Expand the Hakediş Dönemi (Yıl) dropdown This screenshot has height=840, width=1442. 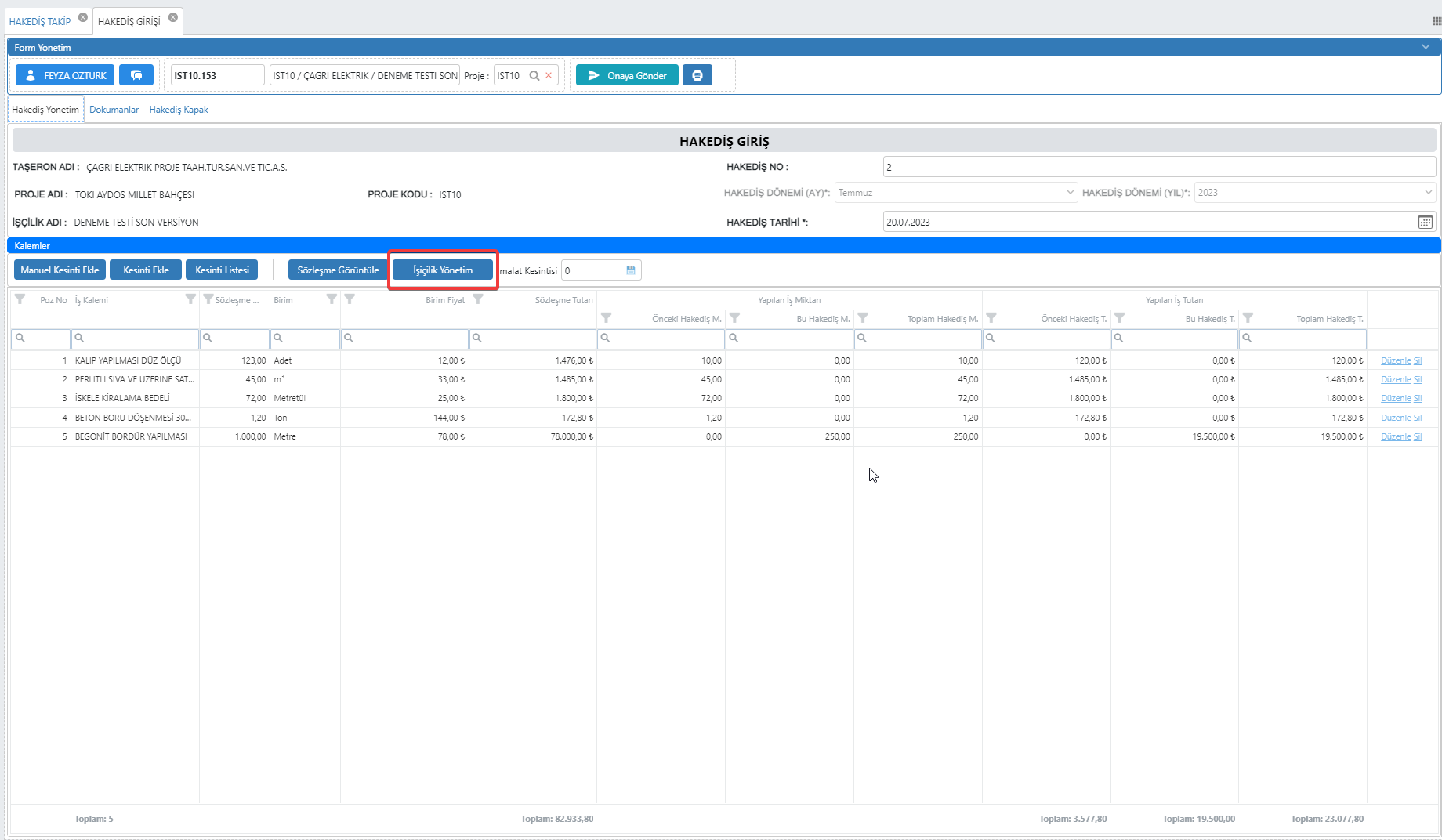1428,193
